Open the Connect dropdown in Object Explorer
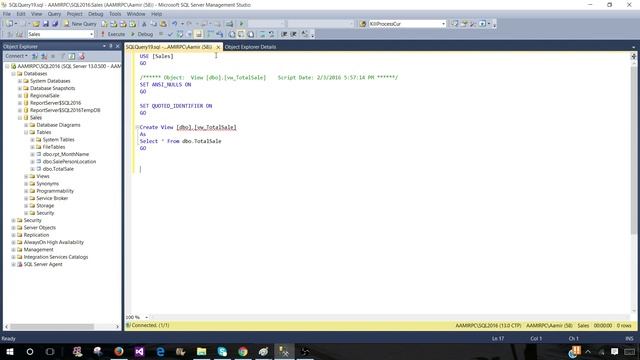640x360 pixels. pos(17,56)
